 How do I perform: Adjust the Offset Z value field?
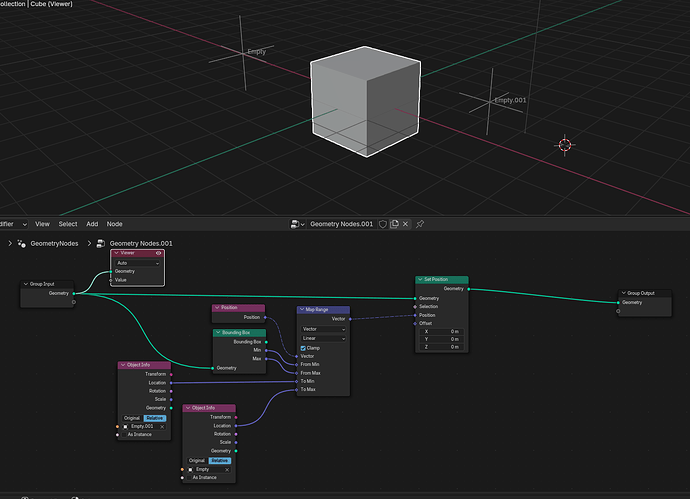pyautogui.click(x=441, y=347)
